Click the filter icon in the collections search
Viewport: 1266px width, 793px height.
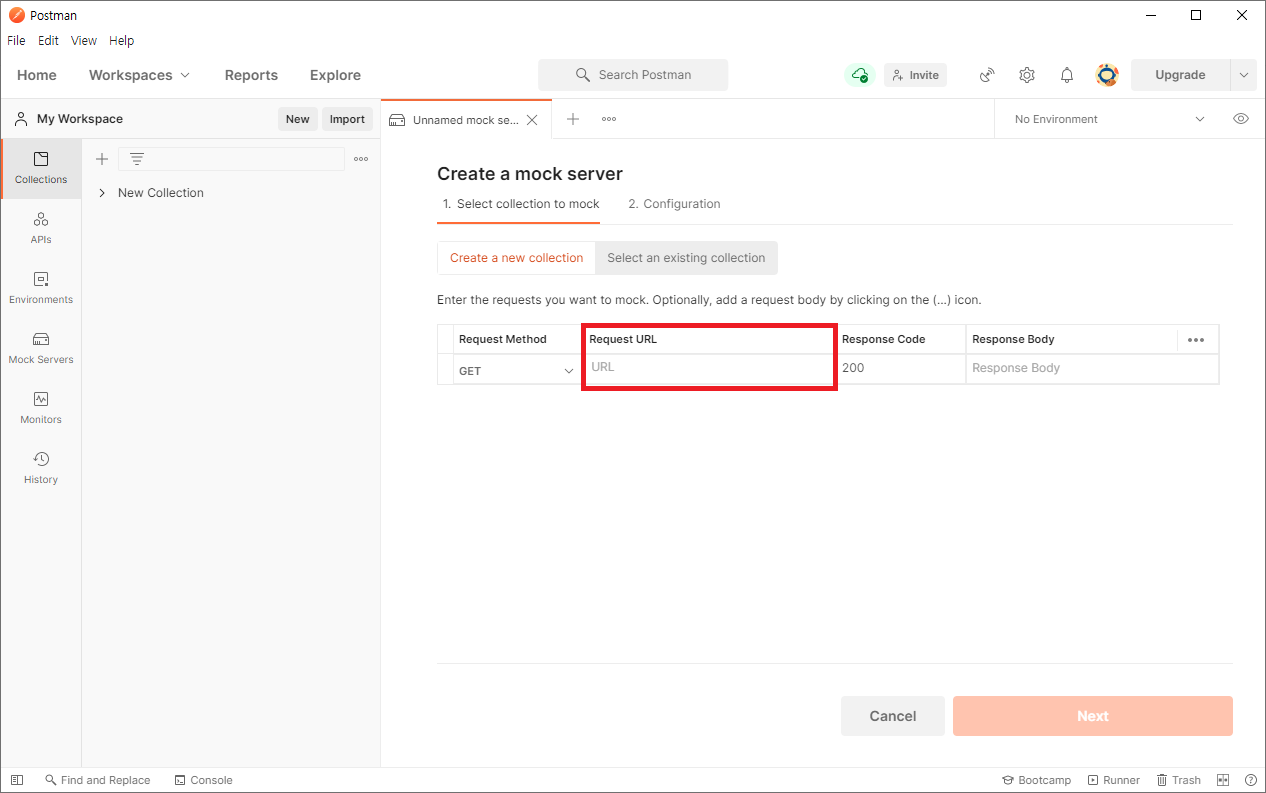137,159
